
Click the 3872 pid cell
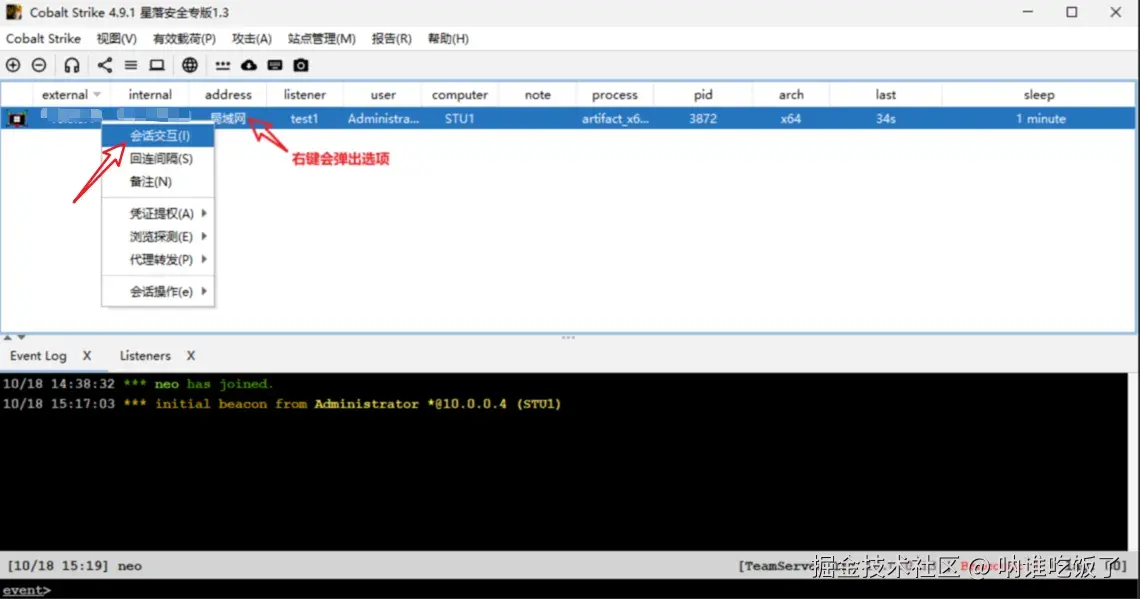point(703,118)
